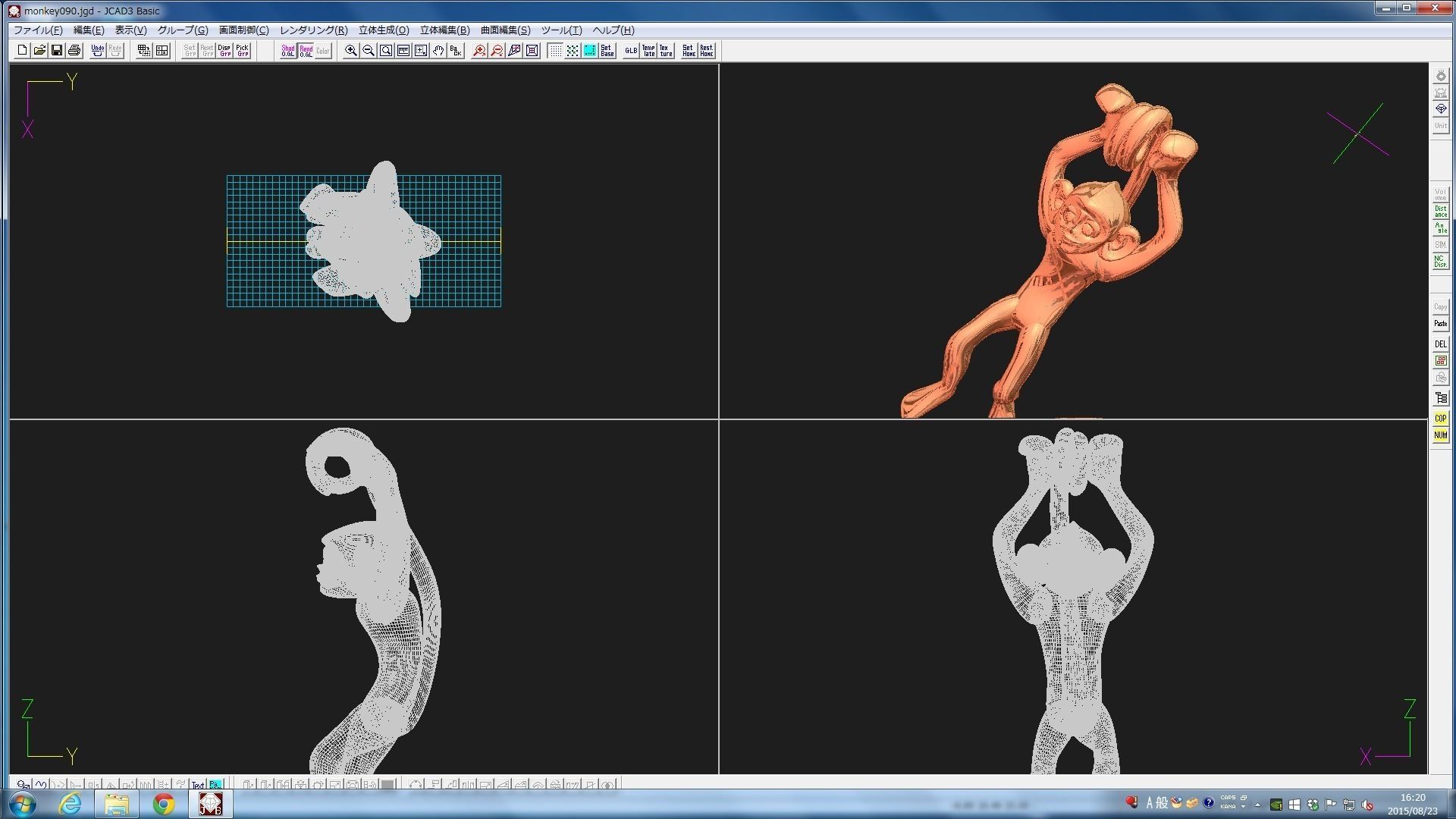Toggle the Shad O.GL shading mode
The height and width of the screenshot is (819, 1456).
coord(288,50)
